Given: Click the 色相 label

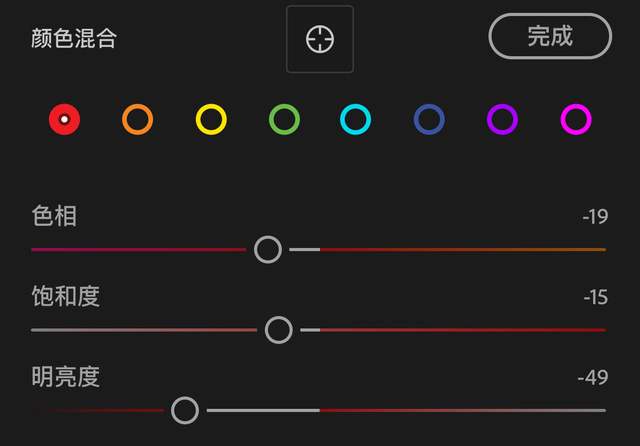Looking at the screenshot, I should 54,215.
